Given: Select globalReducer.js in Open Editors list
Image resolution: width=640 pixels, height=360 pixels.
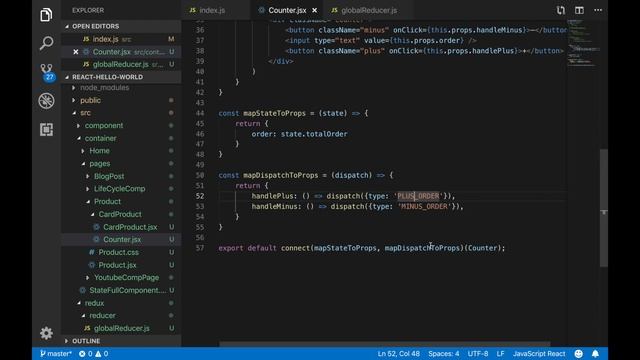Looking at the screenshot, I should click(120, 64).
